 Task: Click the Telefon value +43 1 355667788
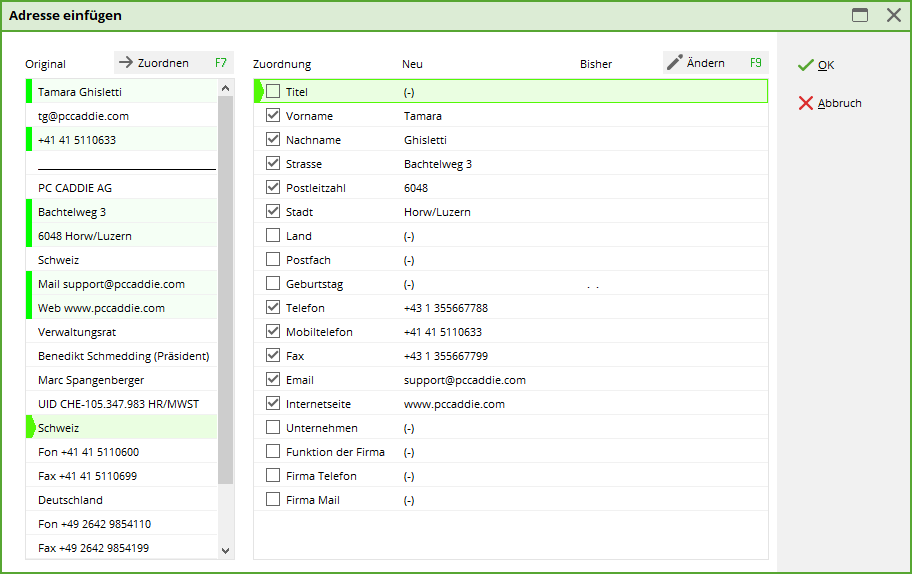pyautogui.click(x=445, y=308)
